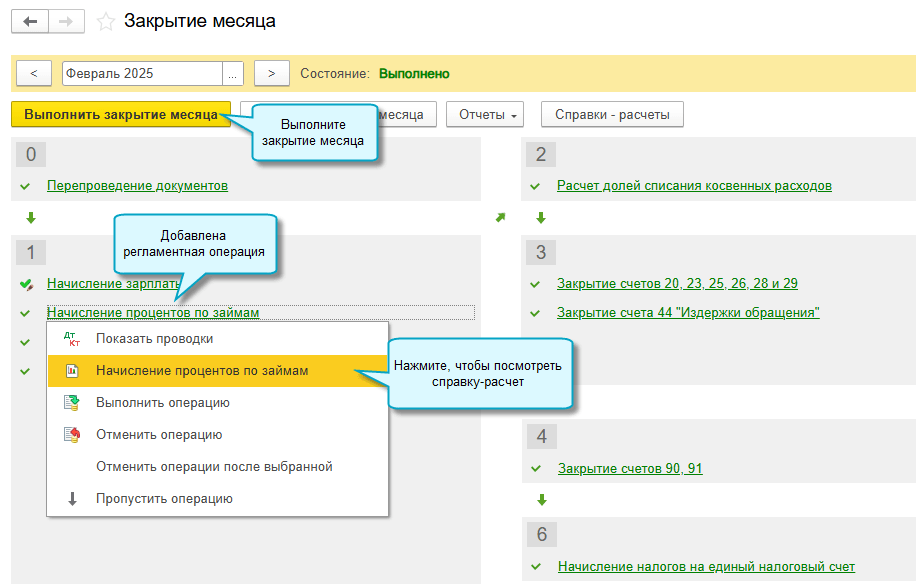
Task: Click the Выполнить операцию icon
Action: [x=71, y=403]
